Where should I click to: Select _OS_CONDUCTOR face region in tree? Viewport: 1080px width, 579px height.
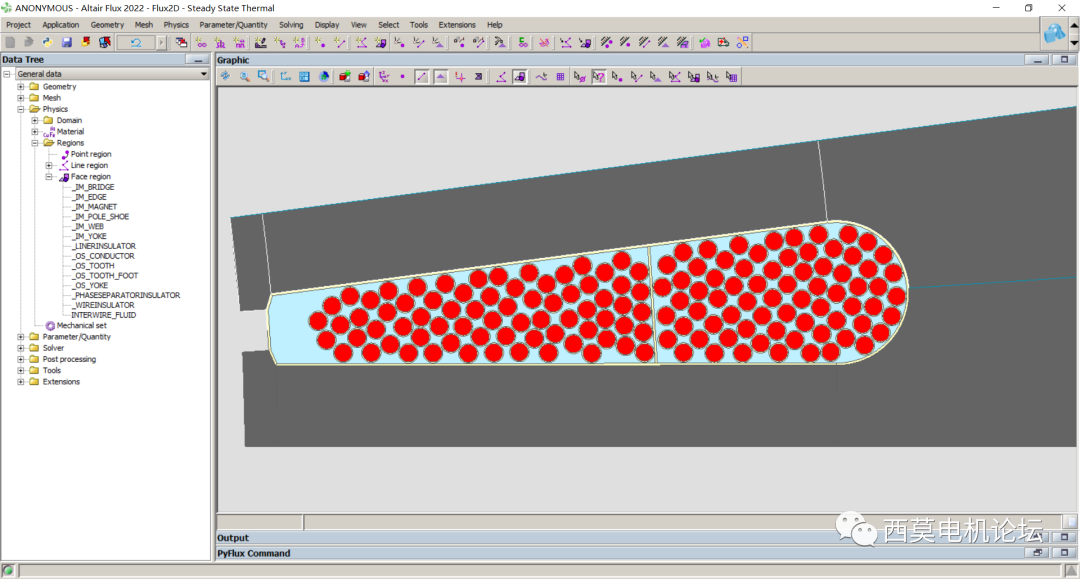[x=104, y=256]
